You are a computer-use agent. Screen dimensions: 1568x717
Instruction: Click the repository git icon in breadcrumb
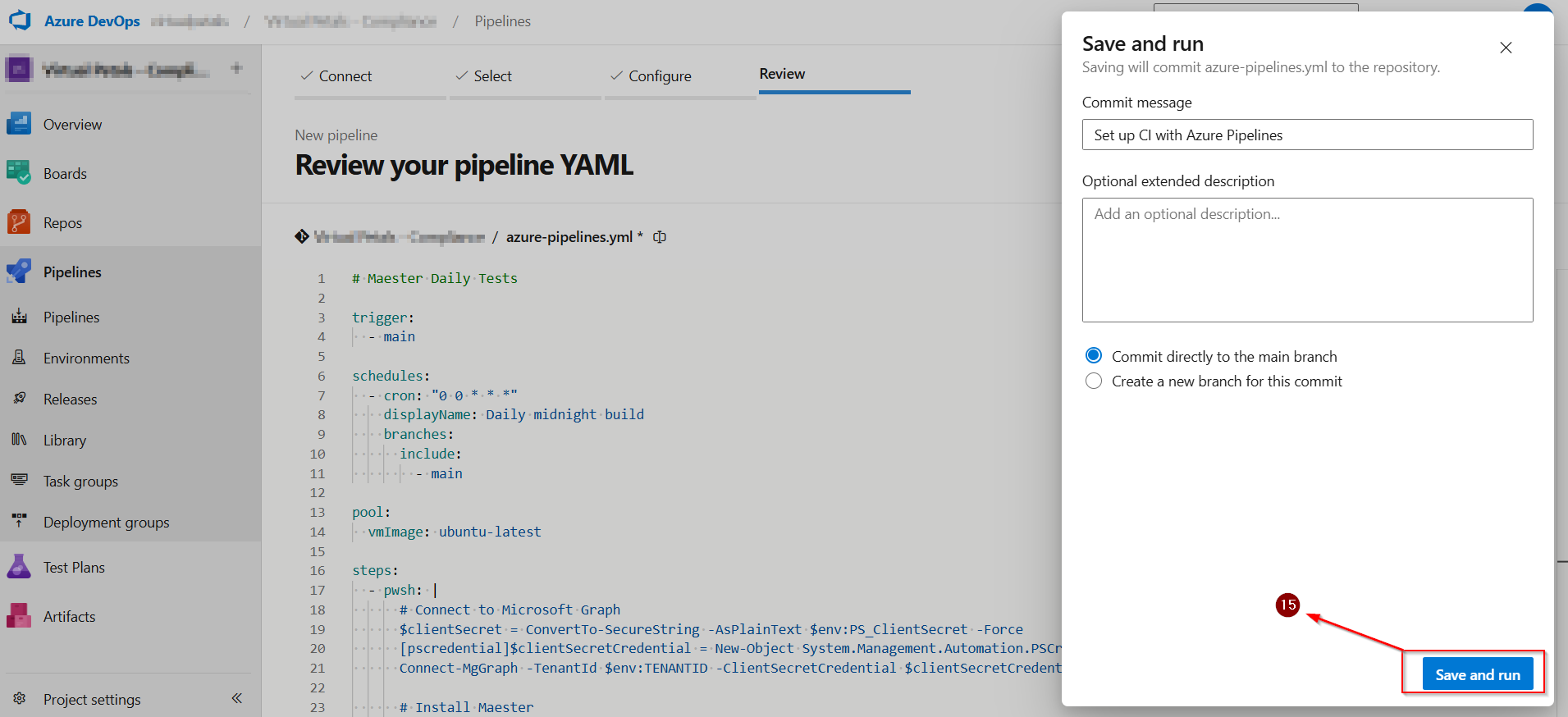[302, 236]
